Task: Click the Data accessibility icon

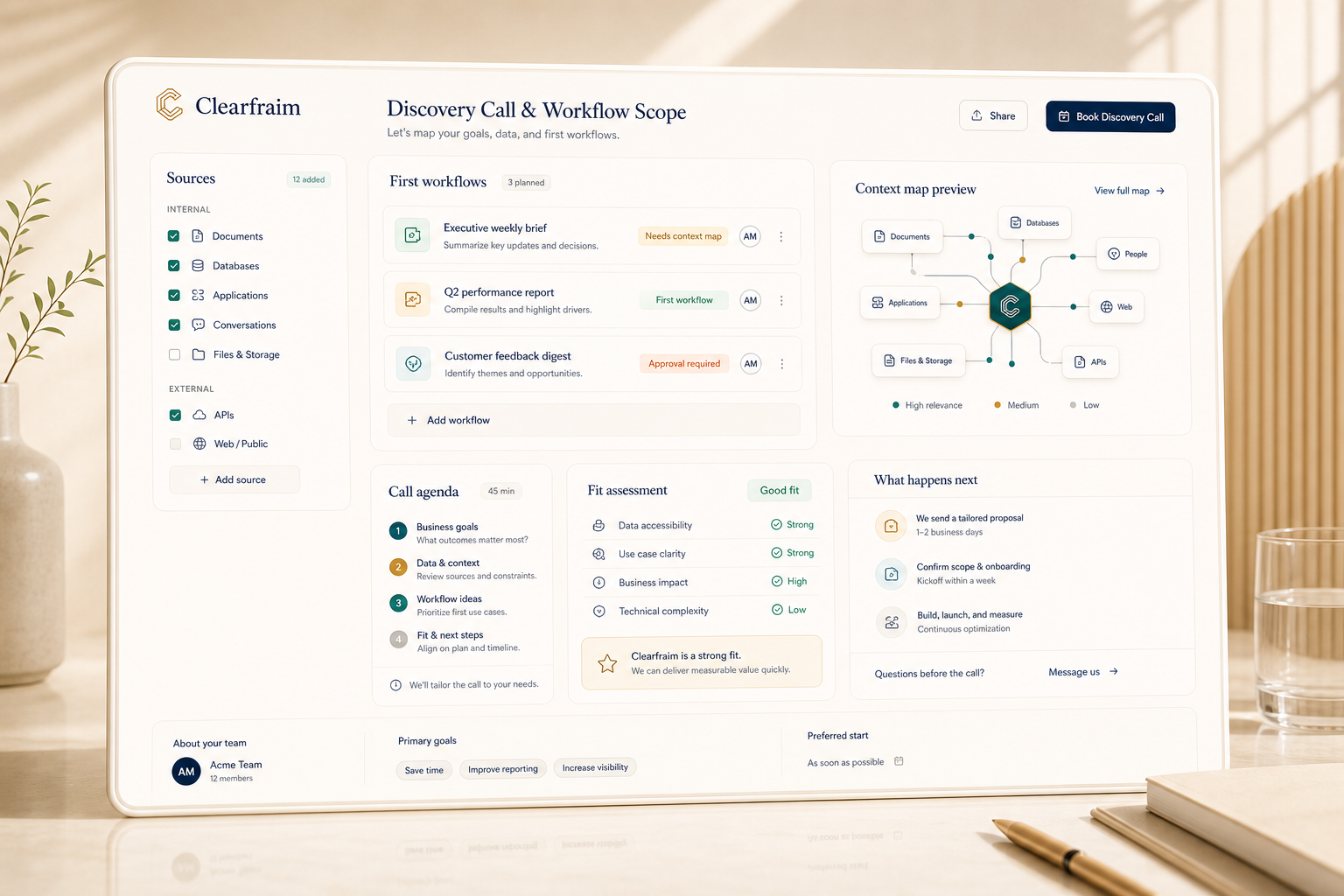Action: [598, 526]
